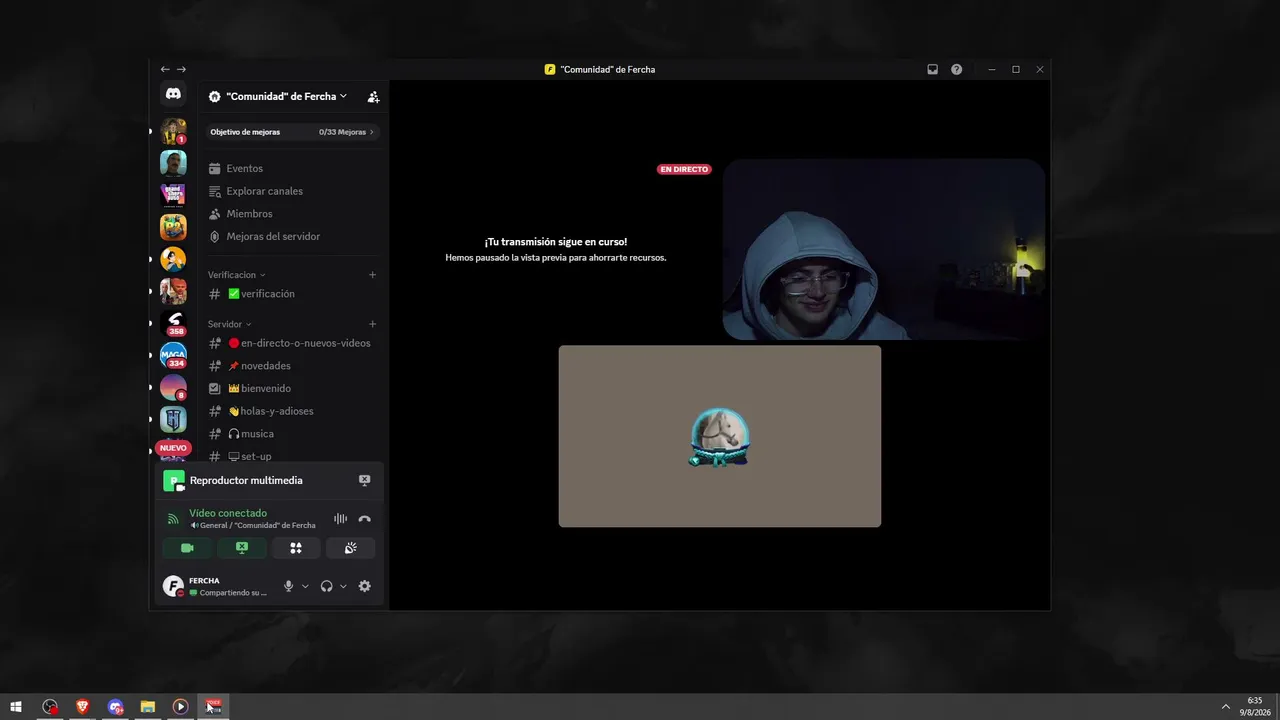The height and width of the screenshot is (720, 1280).
Task: Open the "Comunidad" de Fercha server dropdown
Action: coord(278,97)
